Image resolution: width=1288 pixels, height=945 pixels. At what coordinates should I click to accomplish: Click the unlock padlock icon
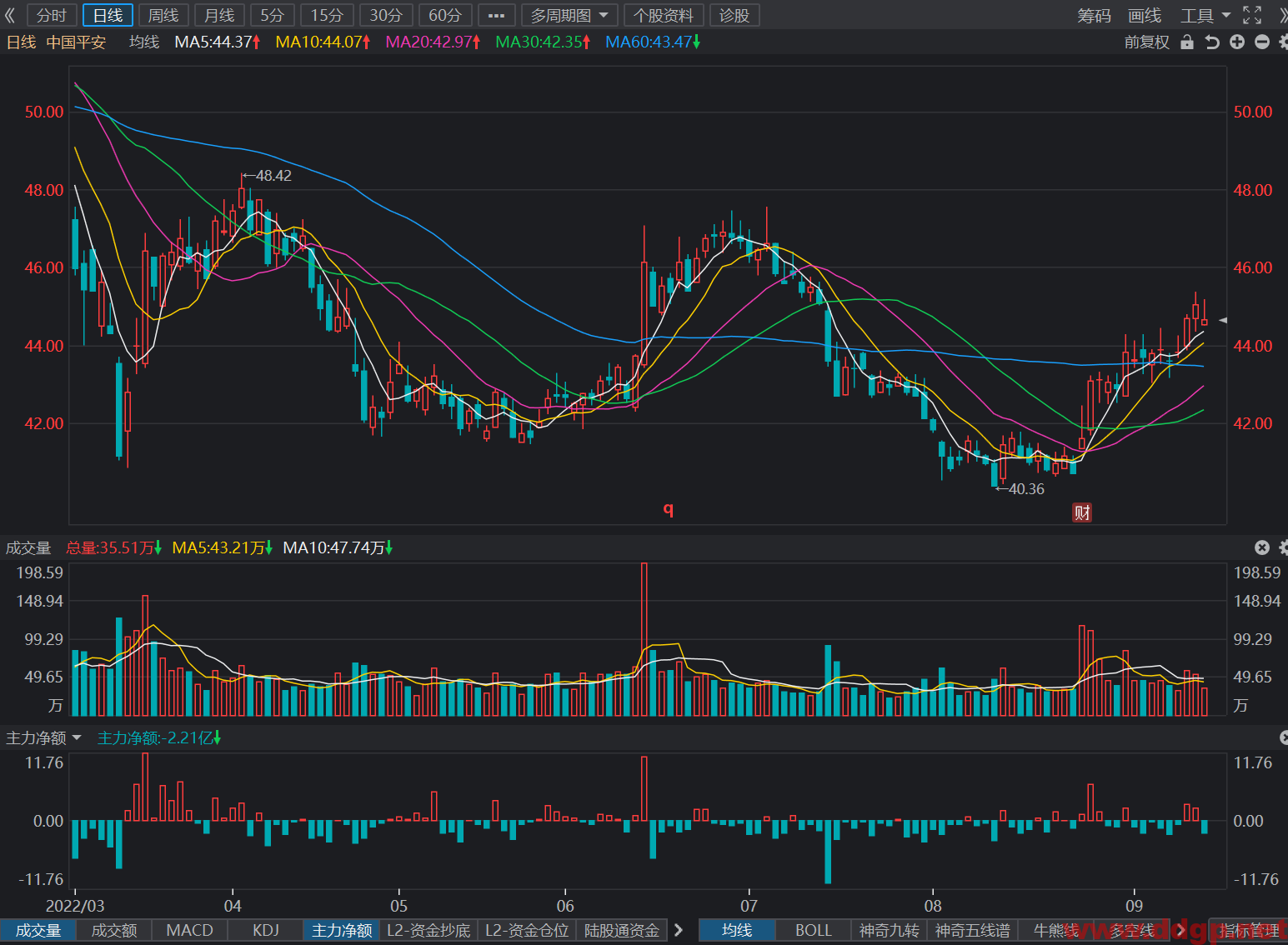pos(1187,42)
